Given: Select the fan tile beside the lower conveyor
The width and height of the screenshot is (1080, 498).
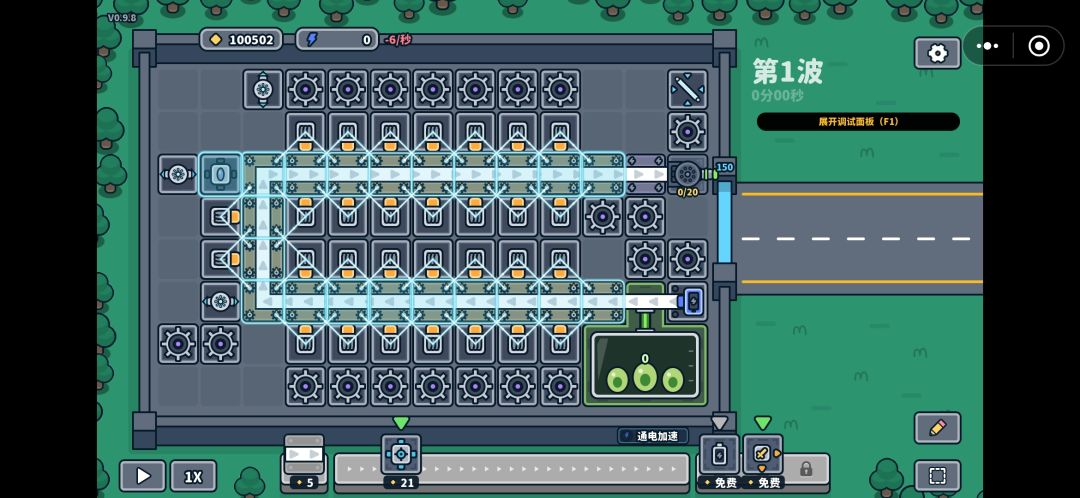Looking at the screenshot, I should tap(220, 302).
